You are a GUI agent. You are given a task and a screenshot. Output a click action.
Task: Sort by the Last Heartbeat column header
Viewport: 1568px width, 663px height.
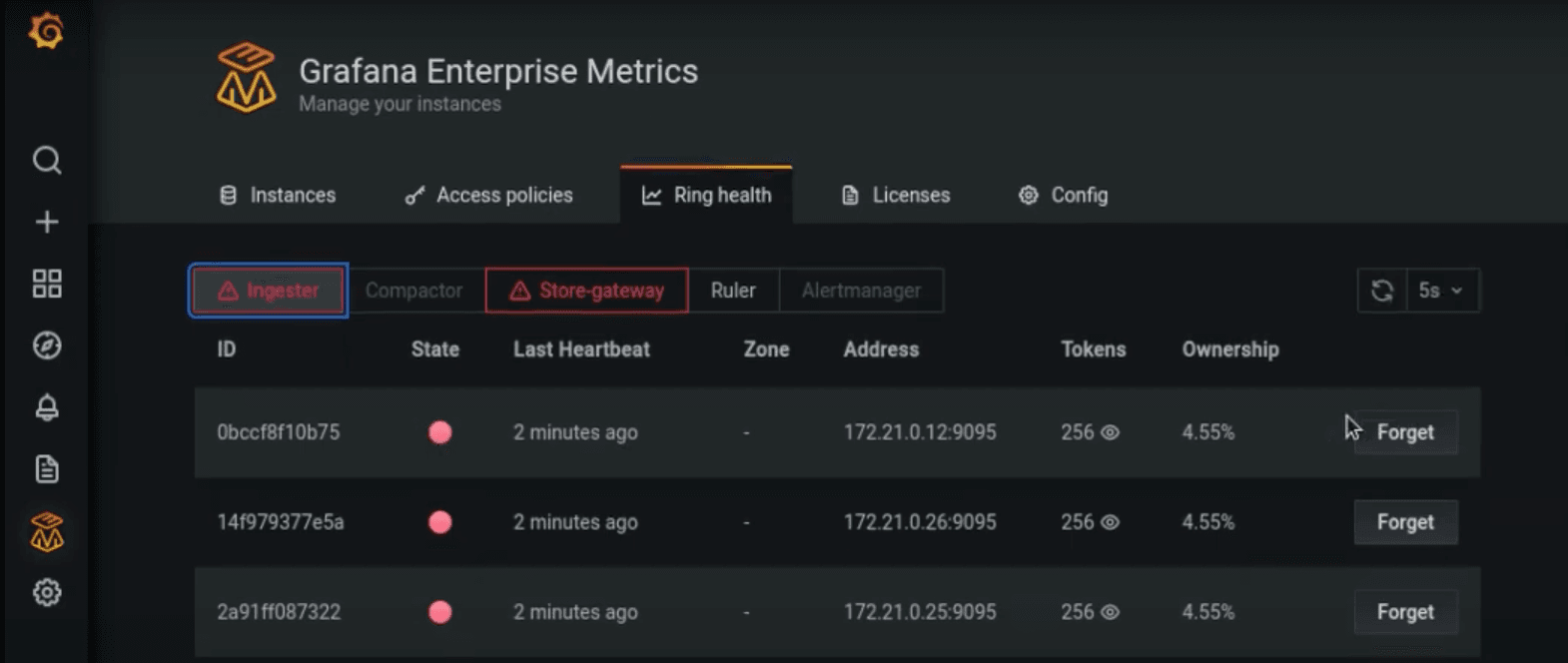pyautogui.click(x=581, y=349)
